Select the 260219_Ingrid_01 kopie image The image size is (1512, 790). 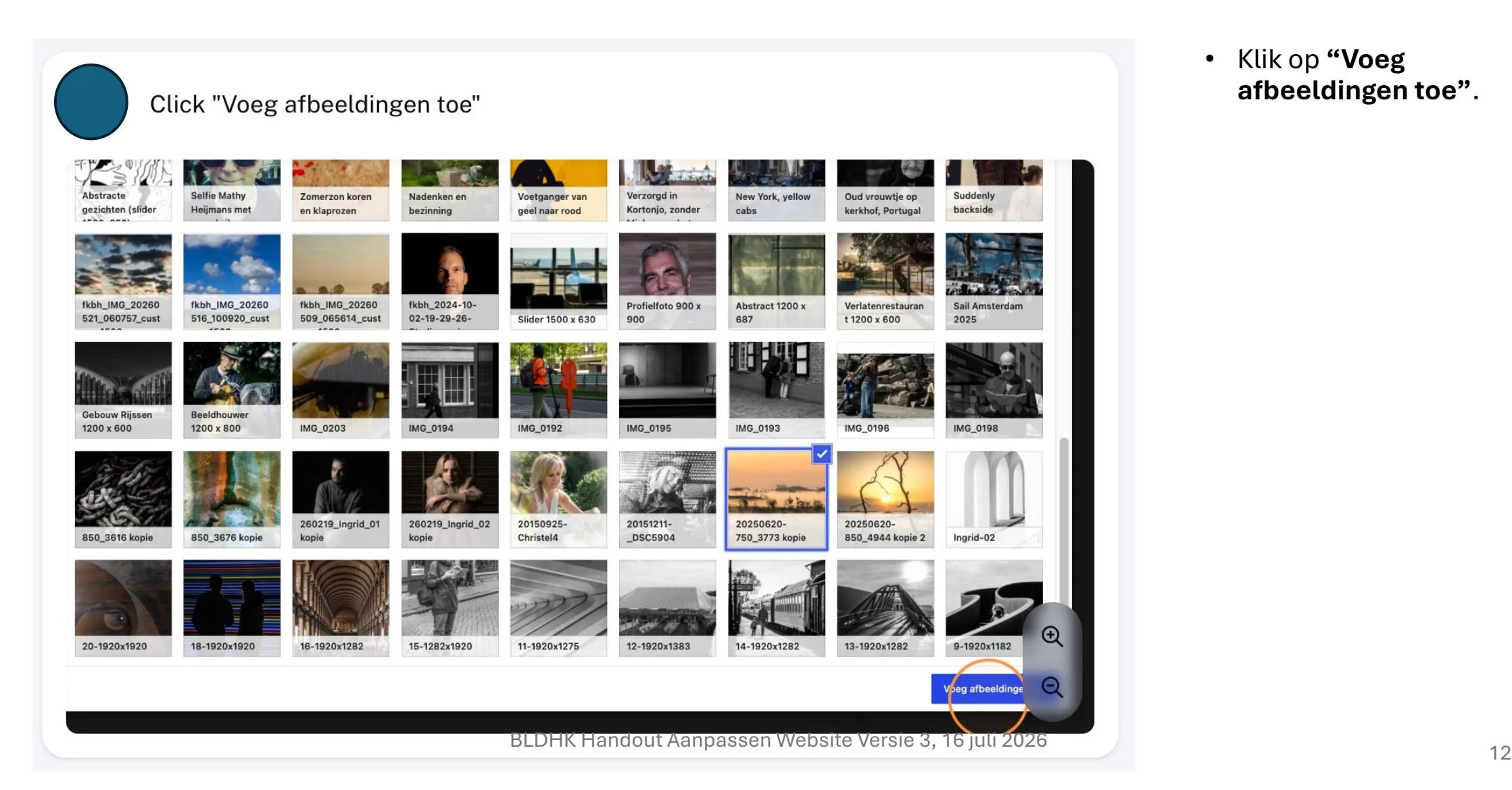341,499
